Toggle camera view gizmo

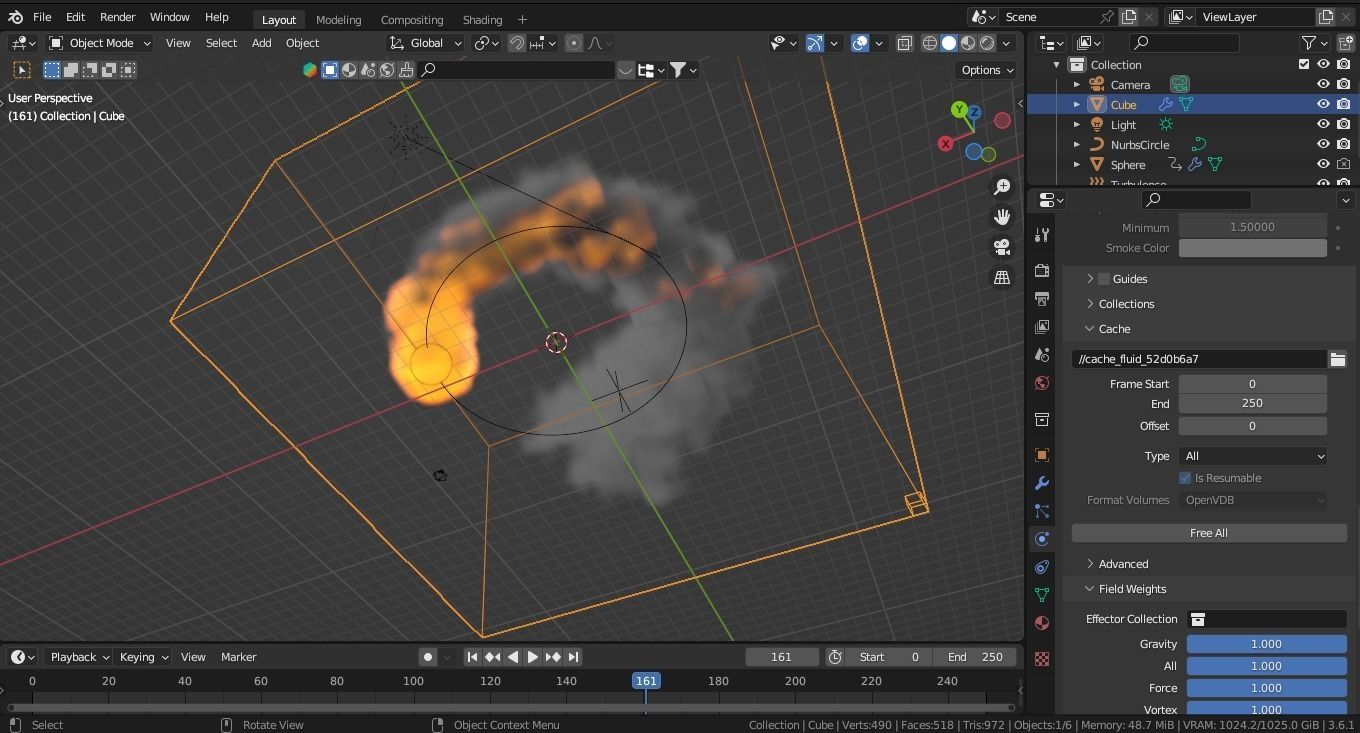click(1002, 247)
